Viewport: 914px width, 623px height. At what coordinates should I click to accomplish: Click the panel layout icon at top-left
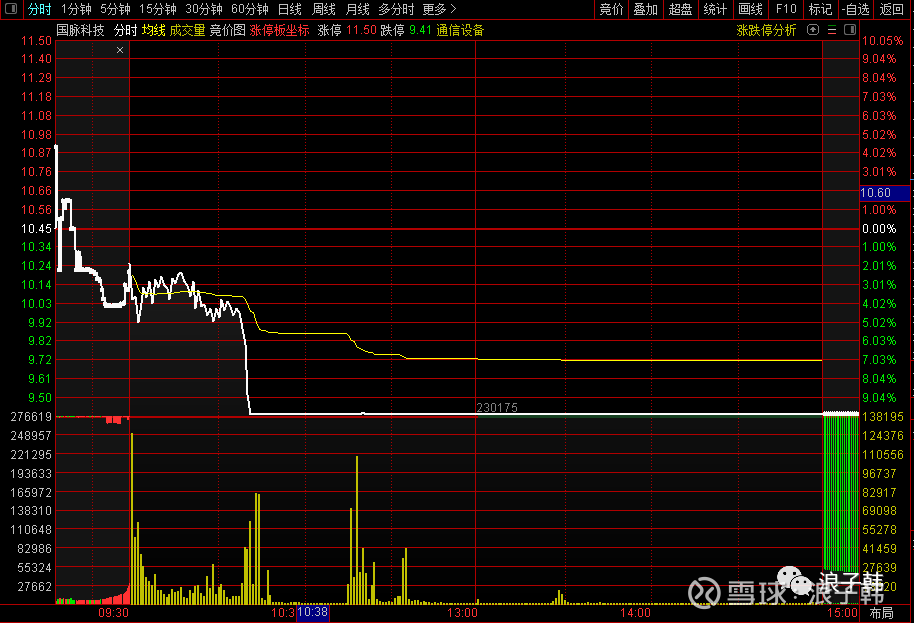coord(10,9)
